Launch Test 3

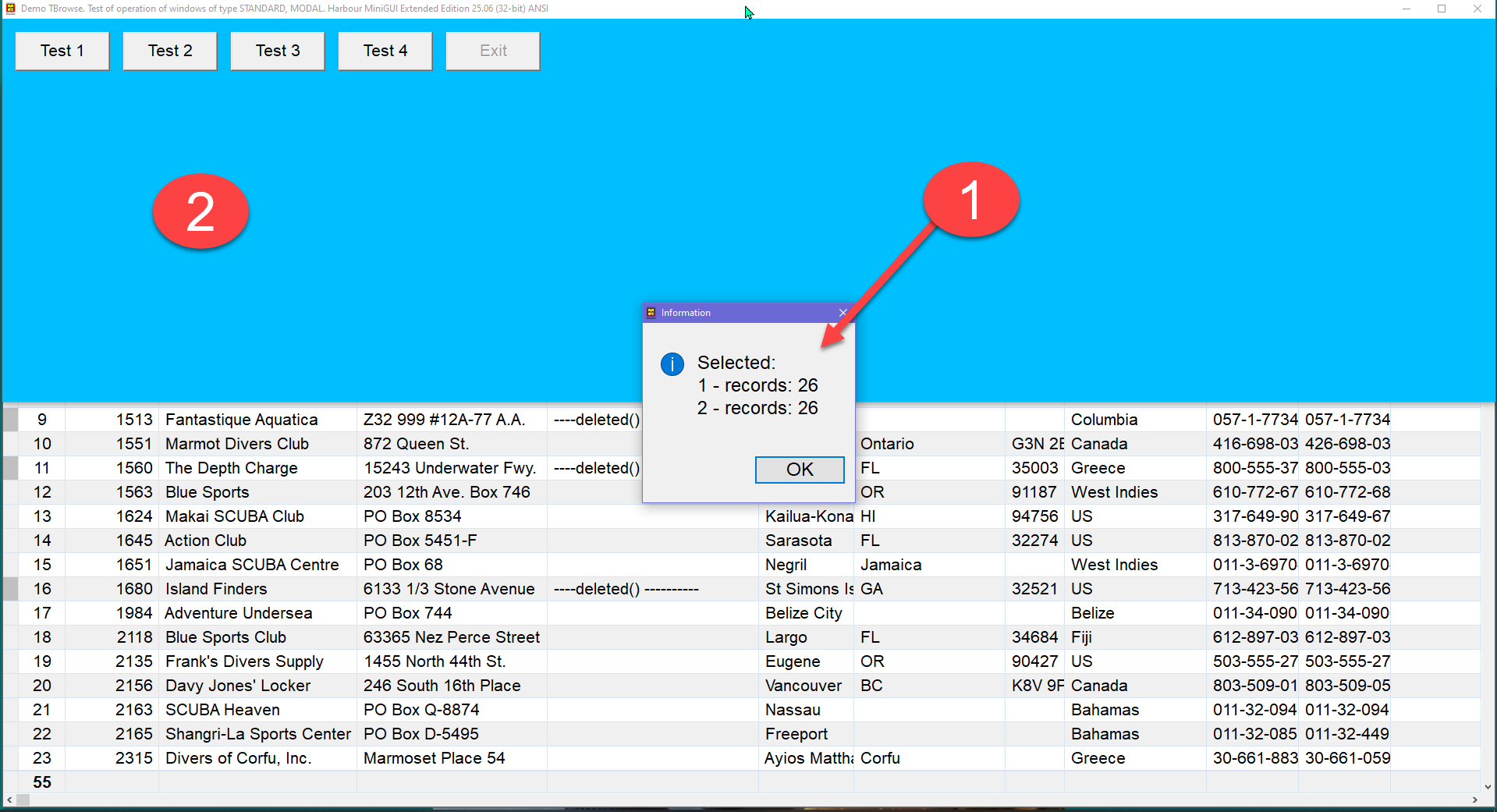[x=278, y=51]
